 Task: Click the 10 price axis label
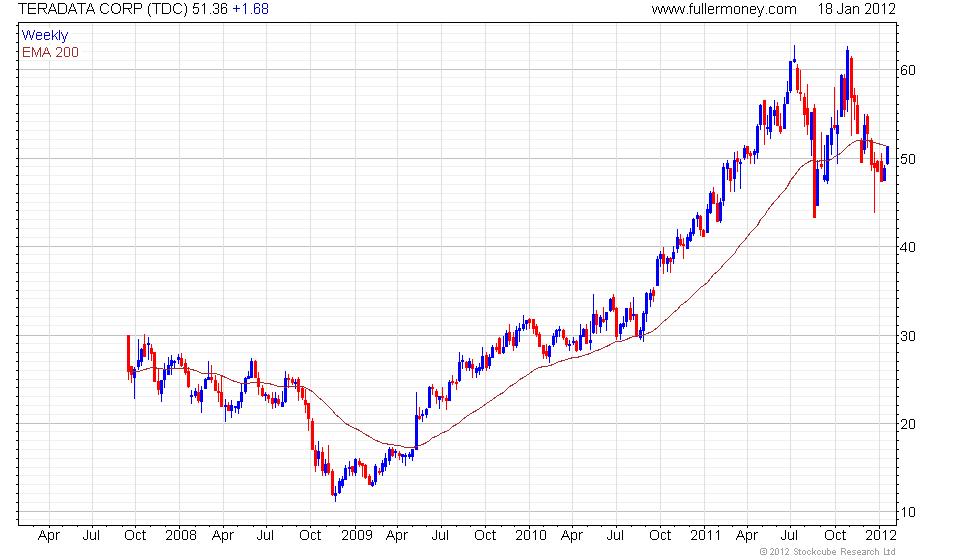click(x=908, y=512)
